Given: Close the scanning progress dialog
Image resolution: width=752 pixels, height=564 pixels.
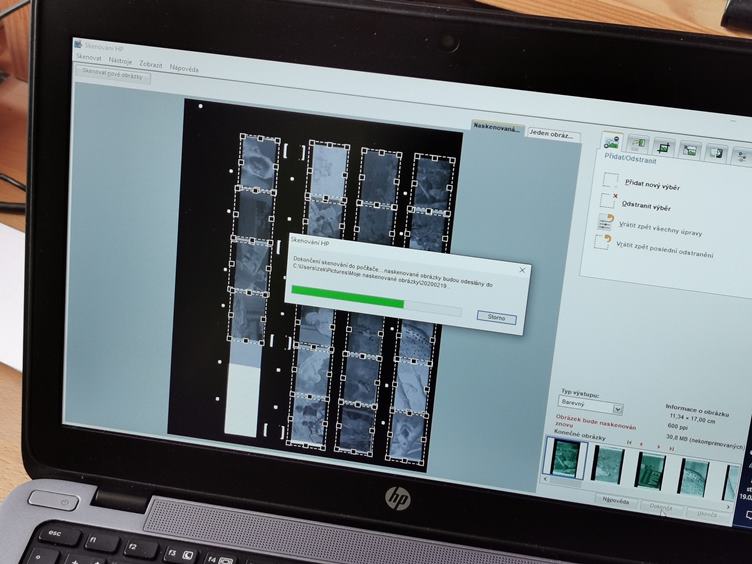Looking at the screenshot, I should (522, 270).
